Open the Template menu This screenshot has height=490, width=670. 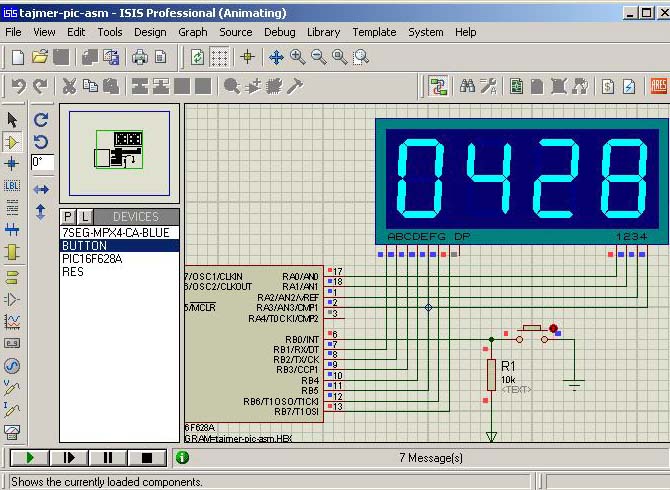[374, 32]
